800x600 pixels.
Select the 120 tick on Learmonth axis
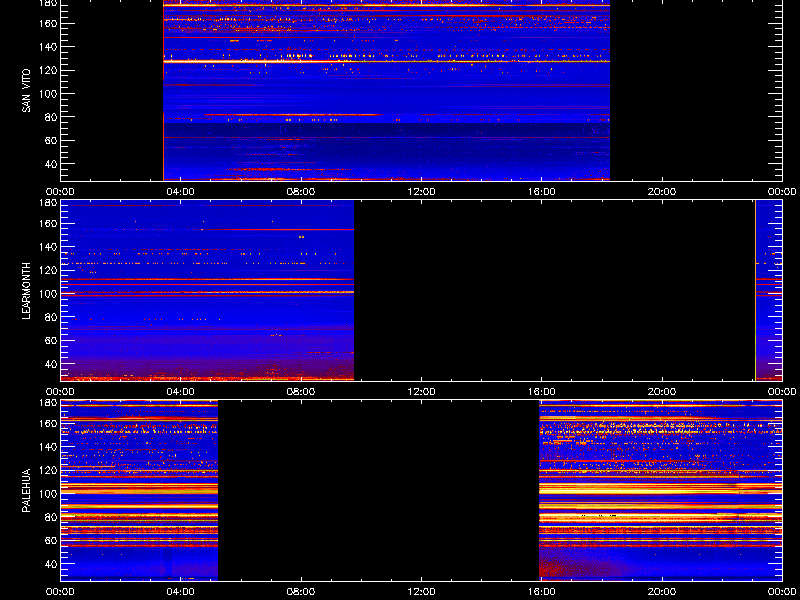pos(49,270)
